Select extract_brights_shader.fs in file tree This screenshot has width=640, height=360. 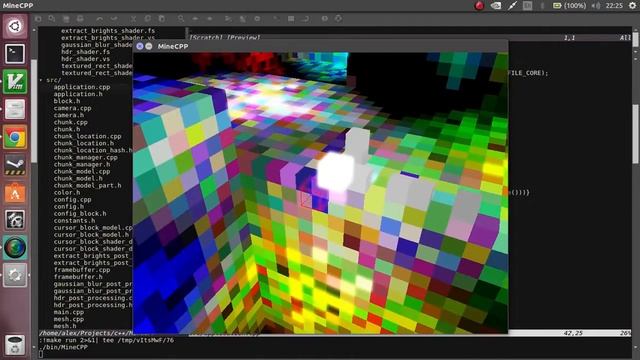point(108,31)
